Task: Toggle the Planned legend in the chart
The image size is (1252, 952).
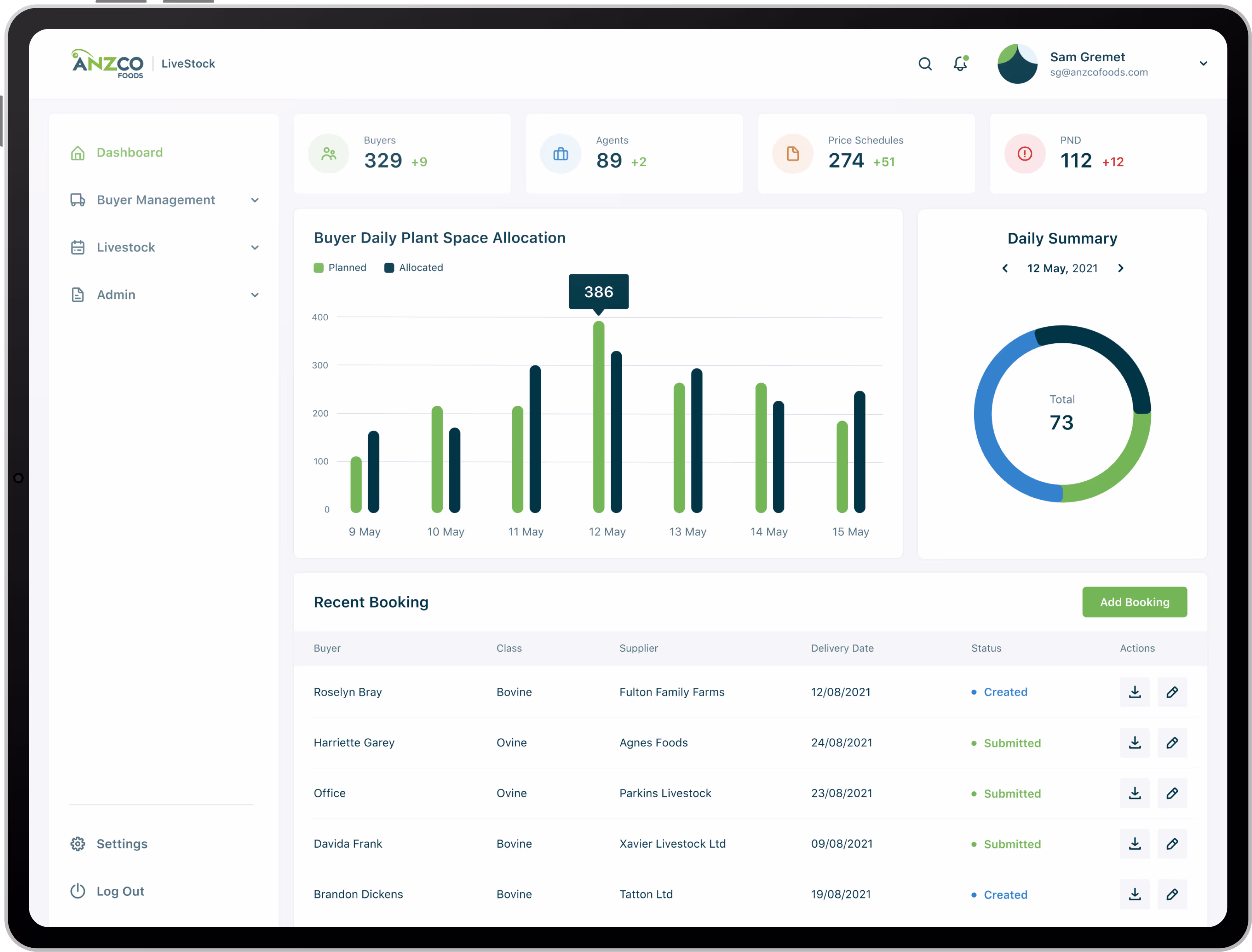Action: coord(340,267)
